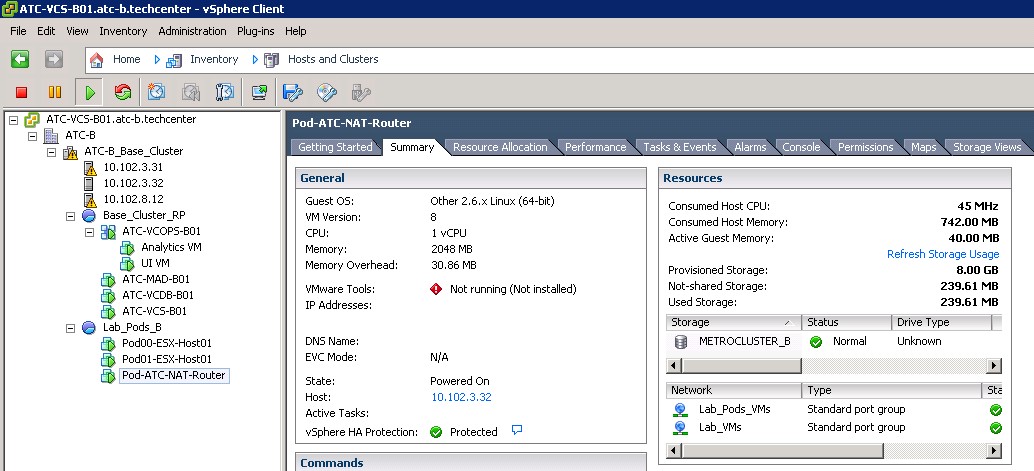This screenshot has height=471, width=1034.
Task: Click the Refresh Storage Usage link
Action: [942, 254]
